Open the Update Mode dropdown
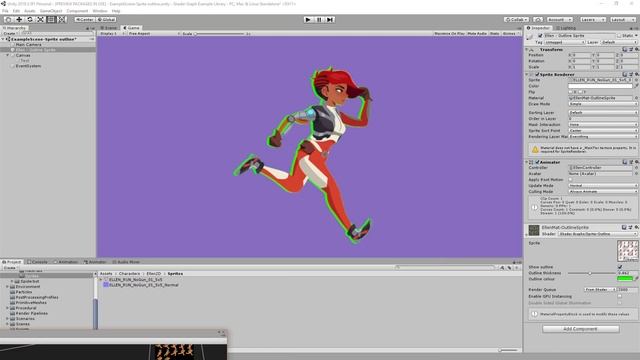Viewport: 640px width, 360px height. (x=603, y=186)
